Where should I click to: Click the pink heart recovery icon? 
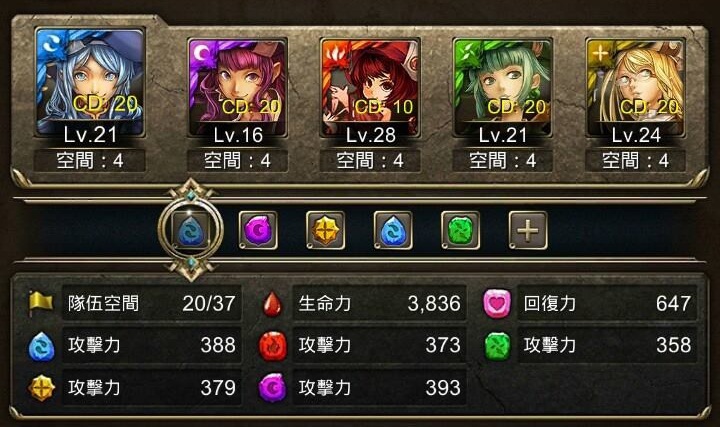click(497, 303)
